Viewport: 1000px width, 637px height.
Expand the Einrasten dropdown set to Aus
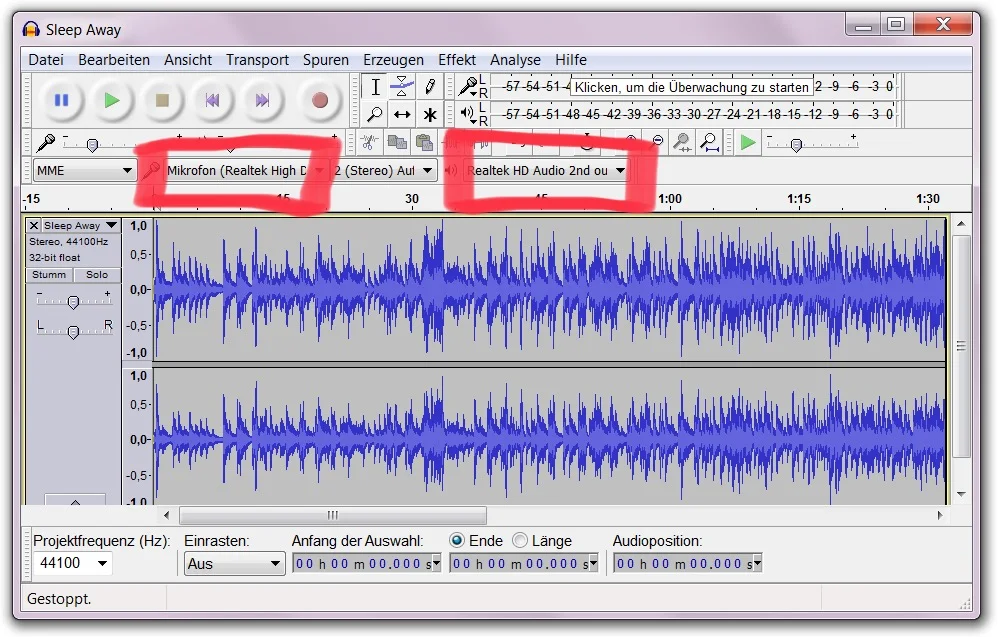(x=235, y=564)
